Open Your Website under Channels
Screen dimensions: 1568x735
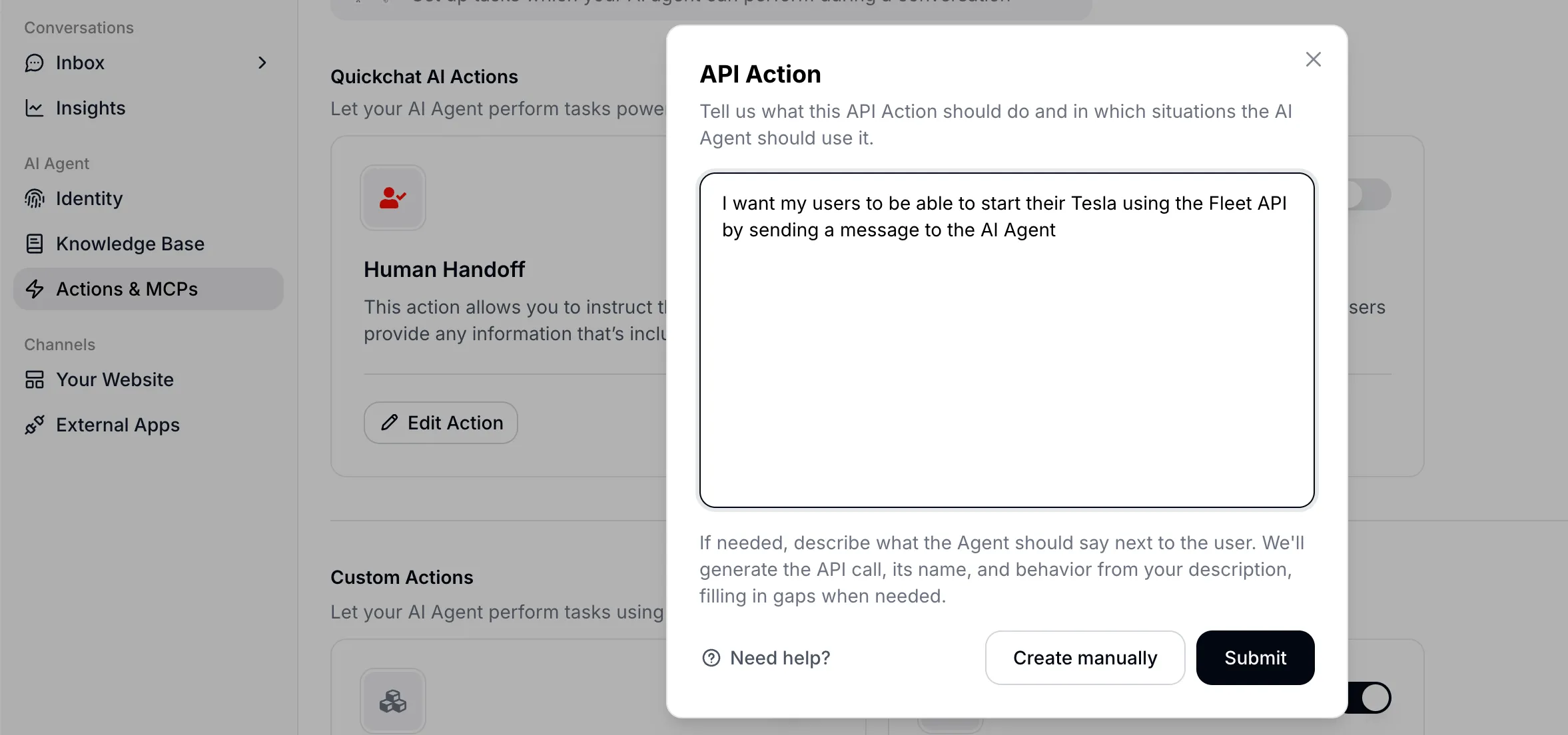tap(114, 379)
